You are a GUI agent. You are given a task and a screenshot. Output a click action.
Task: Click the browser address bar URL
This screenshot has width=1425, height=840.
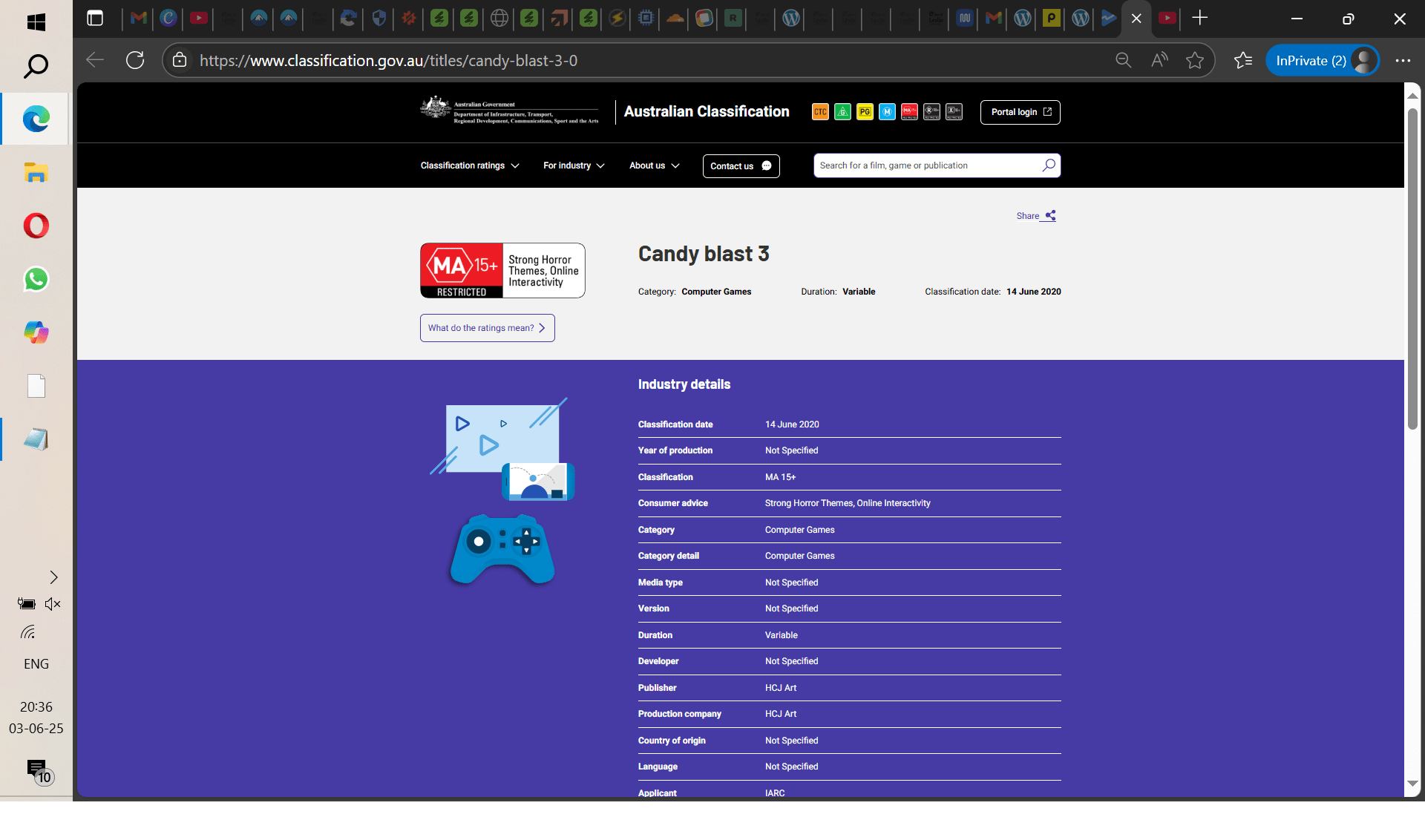coord(388,60)
